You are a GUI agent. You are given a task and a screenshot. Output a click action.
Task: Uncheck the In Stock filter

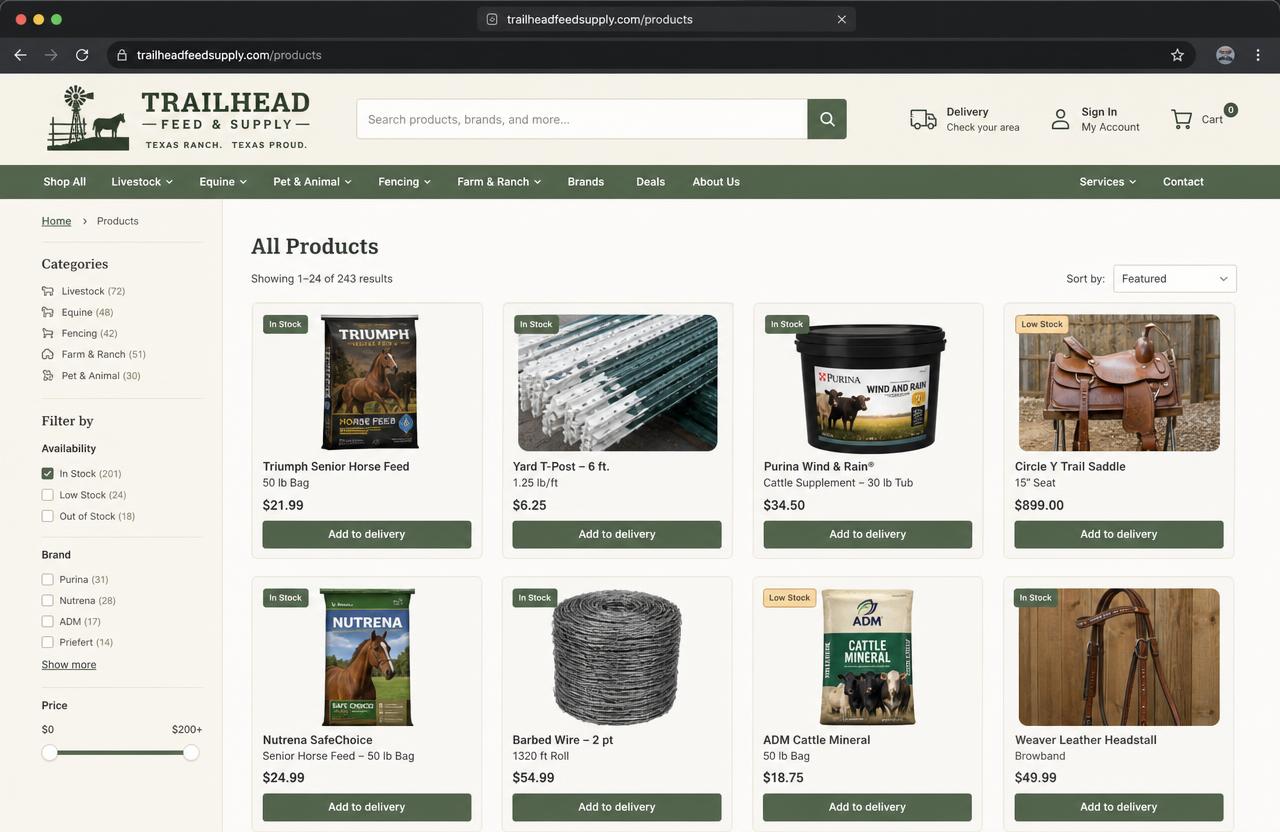pyautogui.click(x=47, y=473)
